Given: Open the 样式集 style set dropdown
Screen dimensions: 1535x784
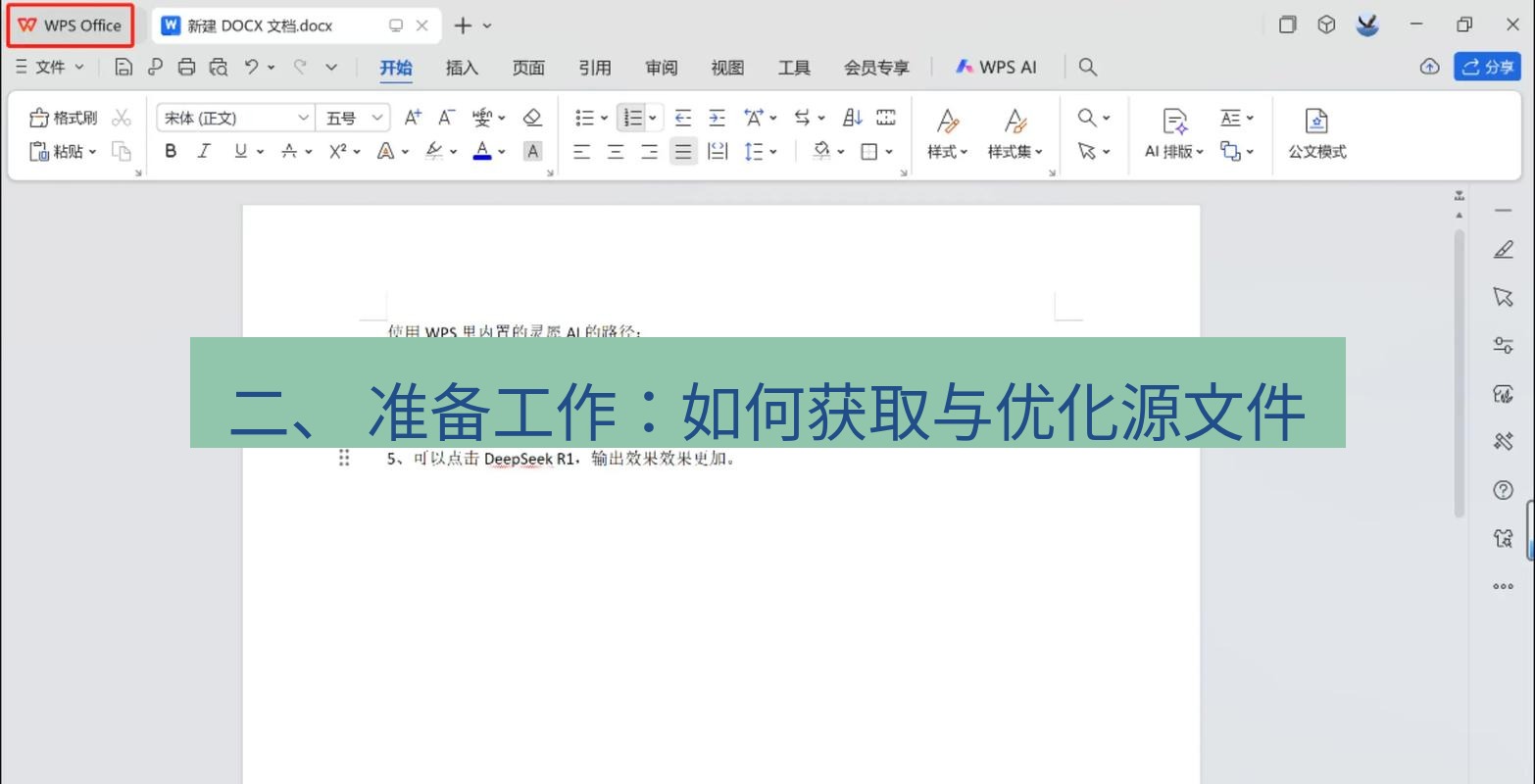Looking at the screenshot, I should (1015, 133).
